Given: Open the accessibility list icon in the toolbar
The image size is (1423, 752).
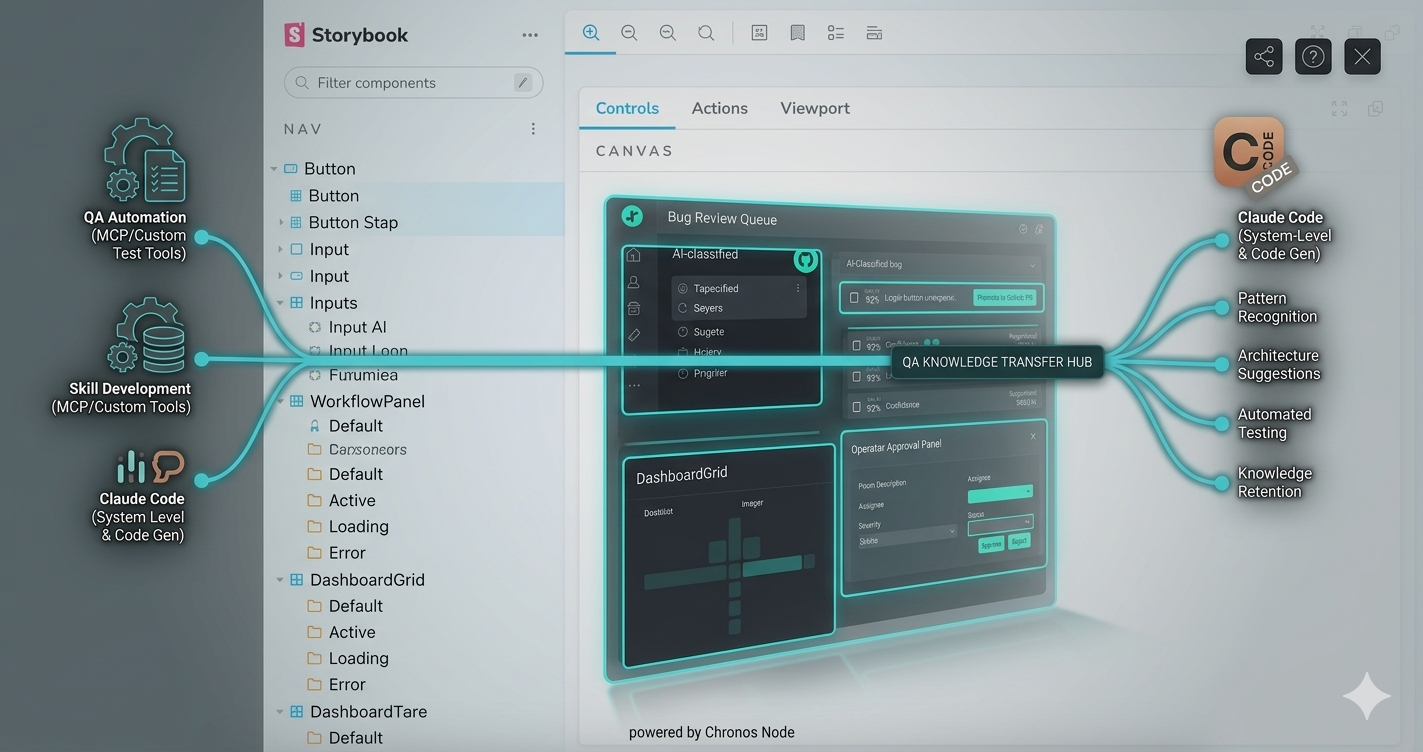Looking at the screenshot, I should [835, 32].
